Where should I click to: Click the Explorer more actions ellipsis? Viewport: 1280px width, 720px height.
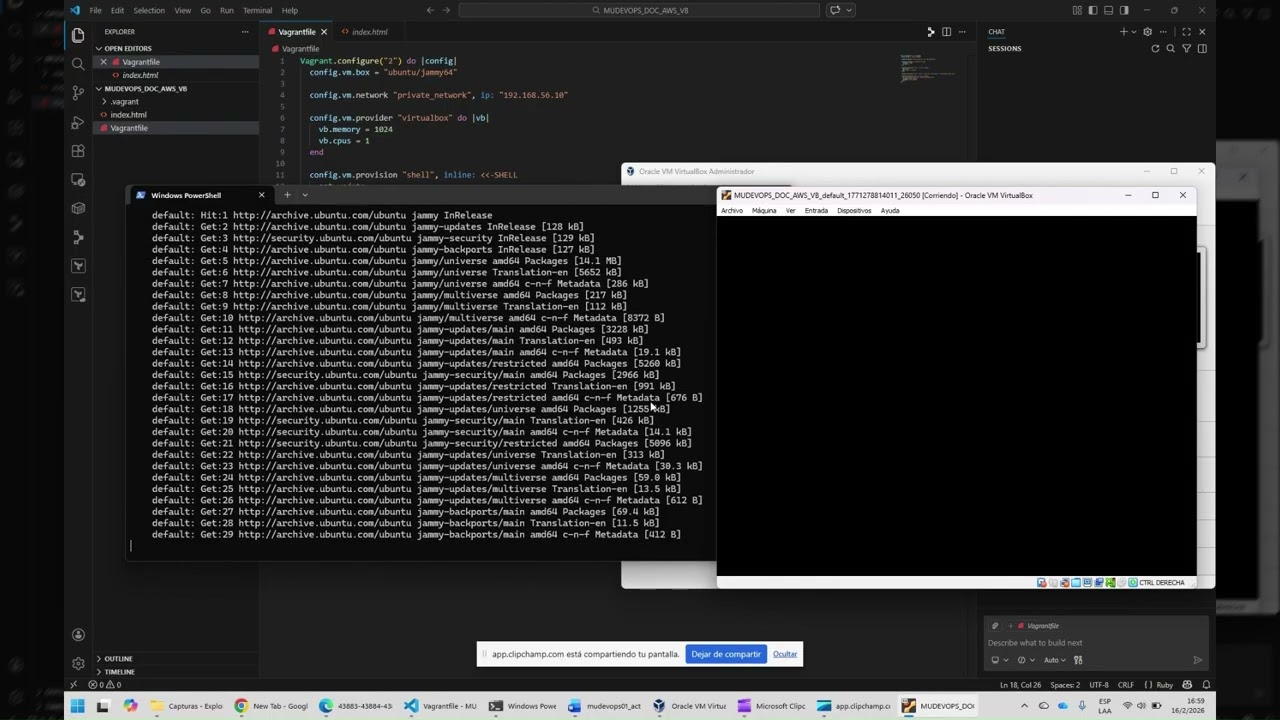(x=245, y=32)
